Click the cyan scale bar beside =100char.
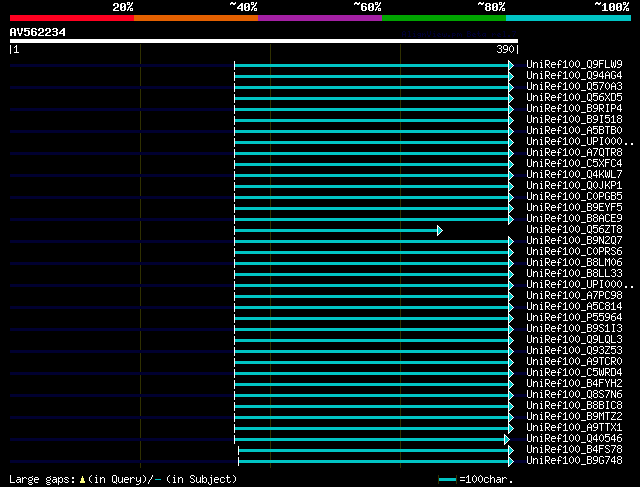Image resolution: width=640 pixels, height=487 pixels. tap(447, 480)
